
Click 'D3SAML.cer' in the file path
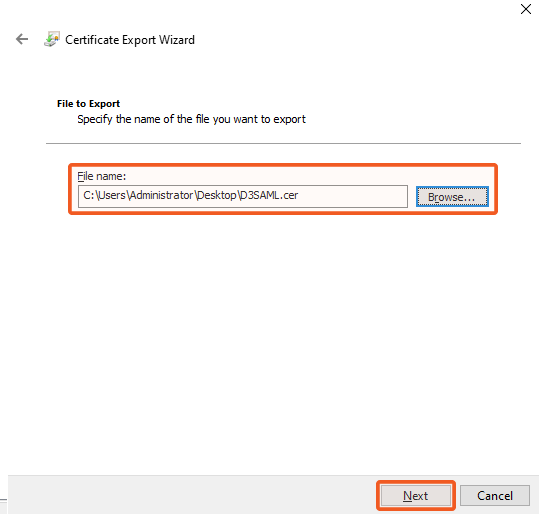coord(269,195)
